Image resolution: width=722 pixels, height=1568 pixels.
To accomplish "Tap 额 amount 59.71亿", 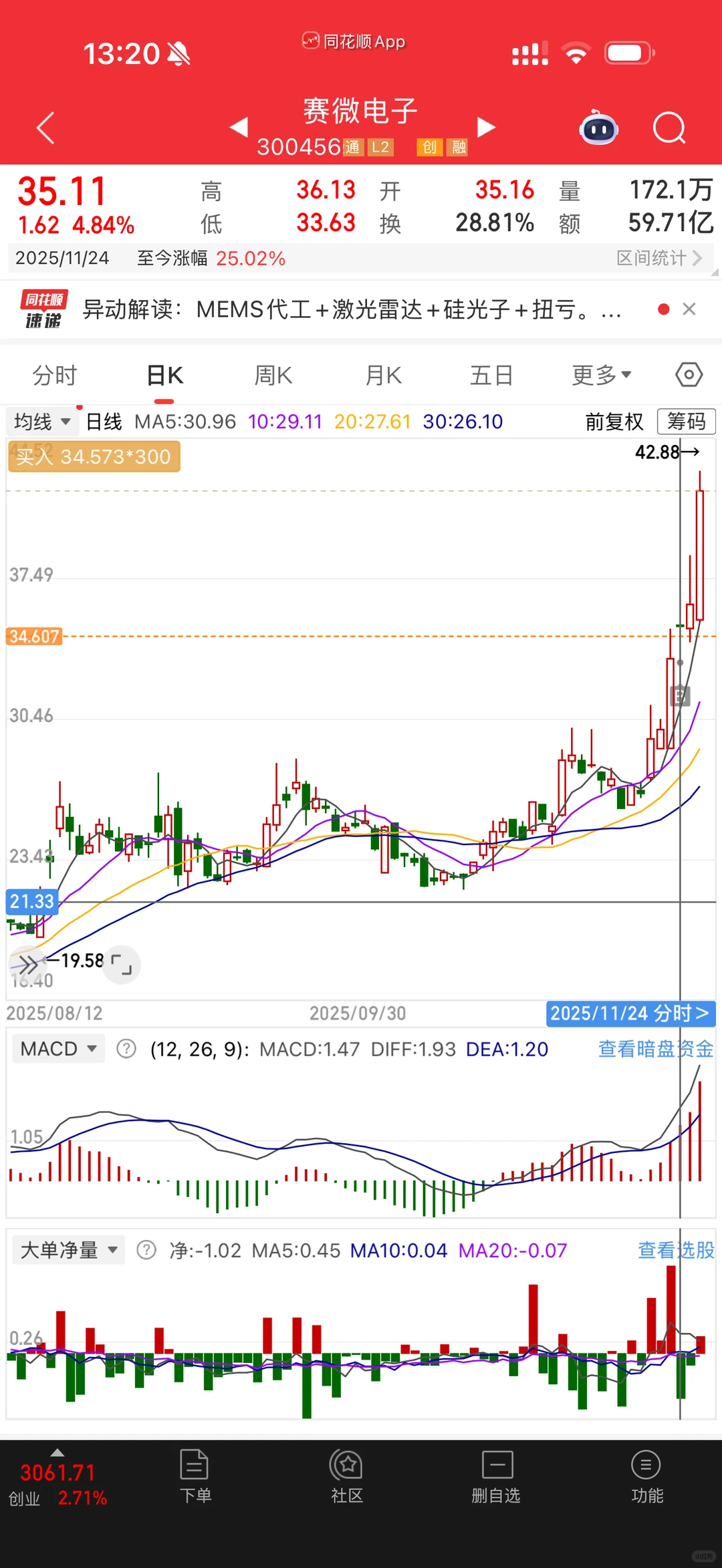I will [x=671, y=222].
